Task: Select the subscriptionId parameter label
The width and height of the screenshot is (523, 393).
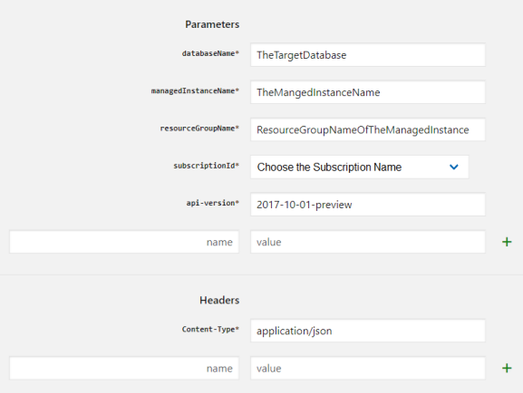Action: (206, 165)
